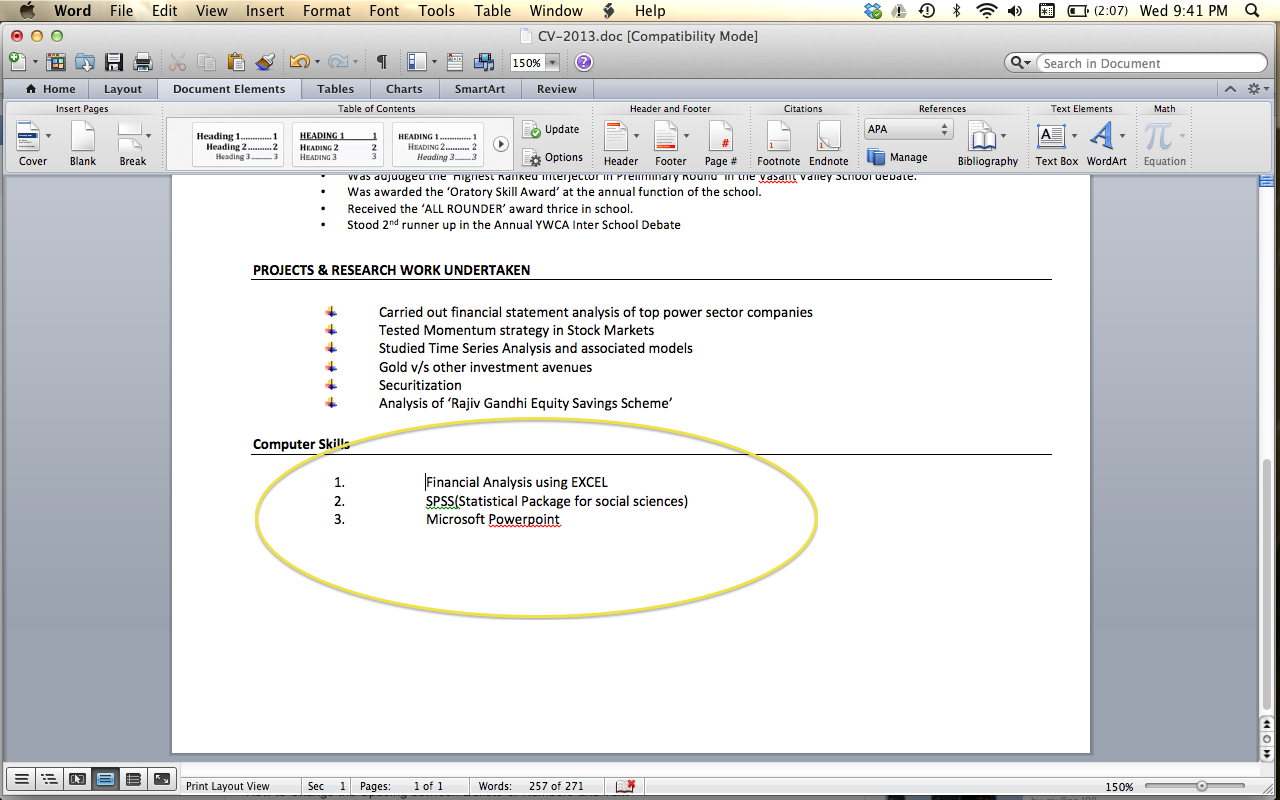The width and height of the screenshot is (1280, 800).
Task: Open Word Help purple question icon
Action: click(x=584, y=62)
